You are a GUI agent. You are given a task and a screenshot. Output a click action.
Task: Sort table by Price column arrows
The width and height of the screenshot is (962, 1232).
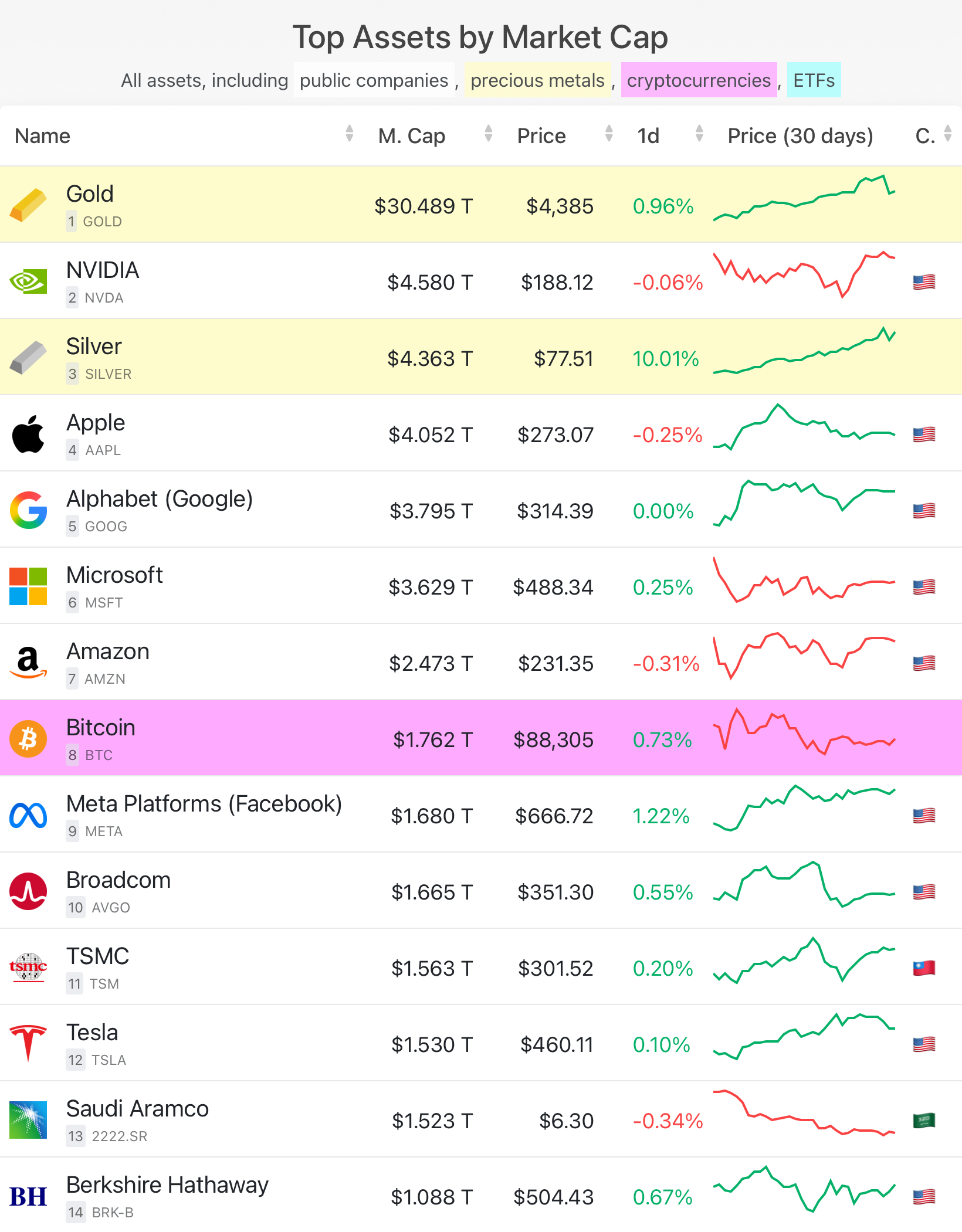[609, 134]
